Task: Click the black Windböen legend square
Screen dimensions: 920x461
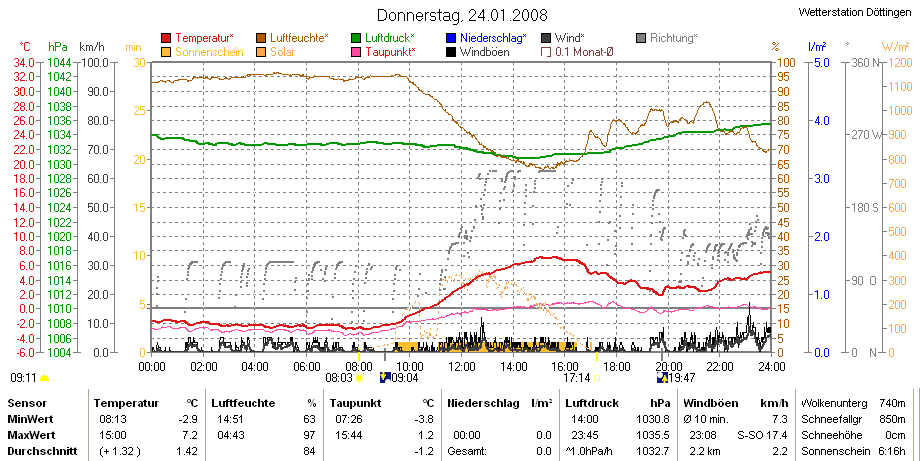Action: click(x=451, y=52)
